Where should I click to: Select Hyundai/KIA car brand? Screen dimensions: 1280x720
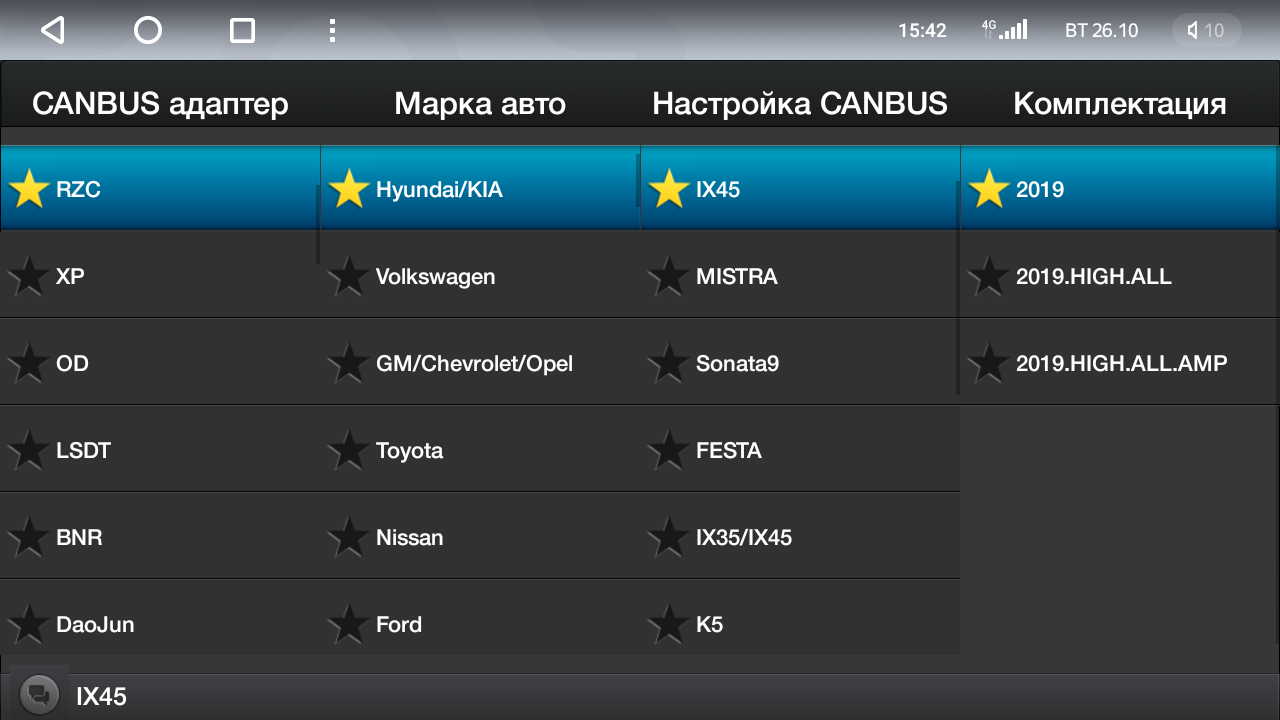(480, 188)
